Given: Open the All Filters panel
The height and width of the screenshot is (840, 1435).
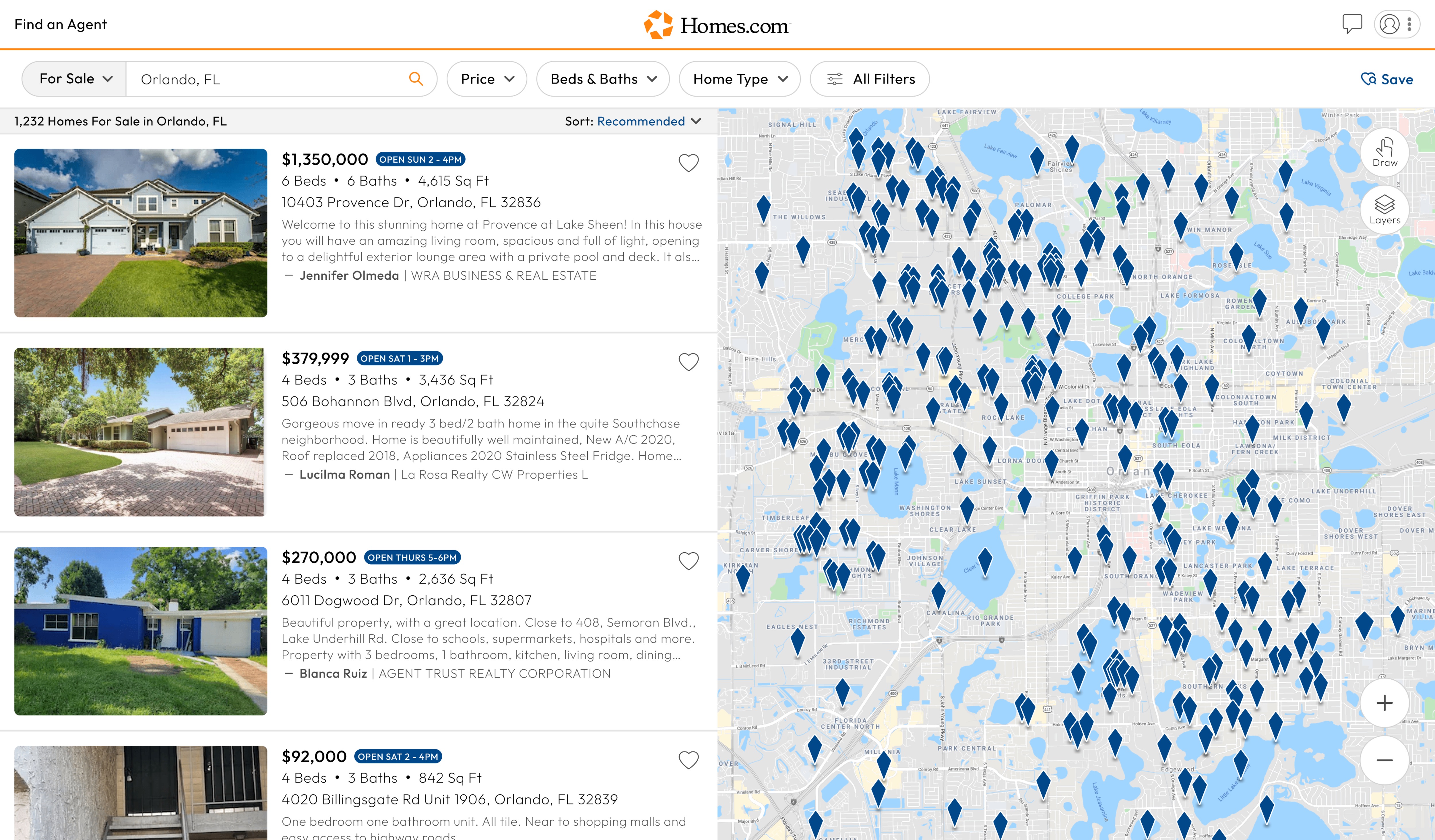Looking at the screenshot, I should pyautogui.click(x=870, y=79).
